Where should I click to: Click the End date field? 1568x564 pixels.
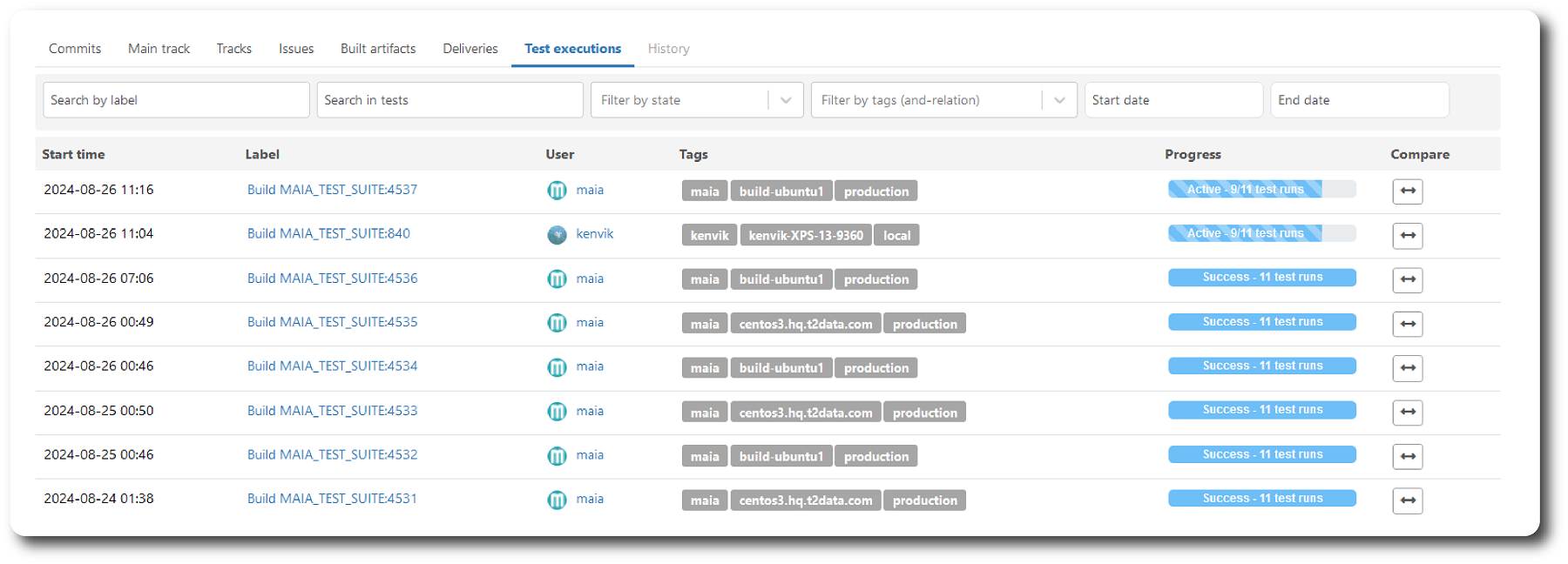[1359, 100]
